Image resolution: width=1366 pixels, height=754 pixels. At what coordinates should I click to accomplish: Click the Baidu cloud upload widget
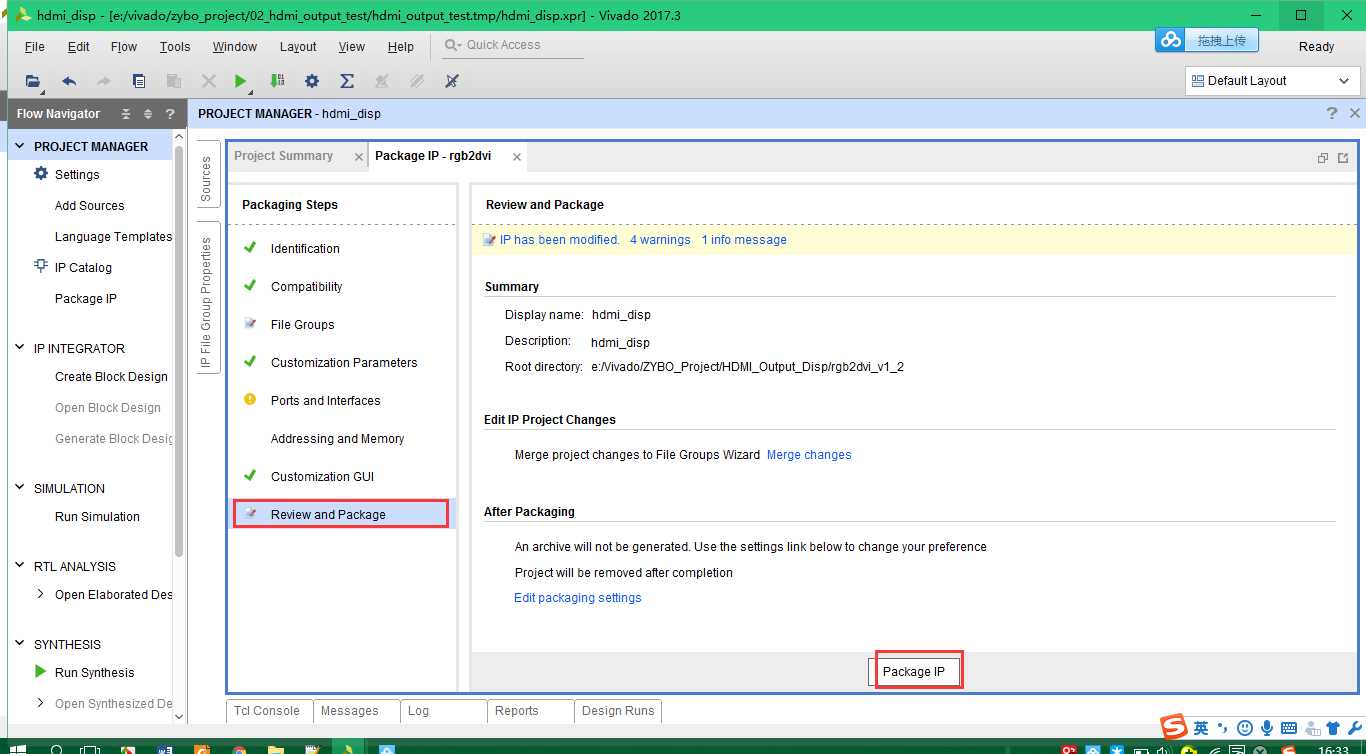1207,41
